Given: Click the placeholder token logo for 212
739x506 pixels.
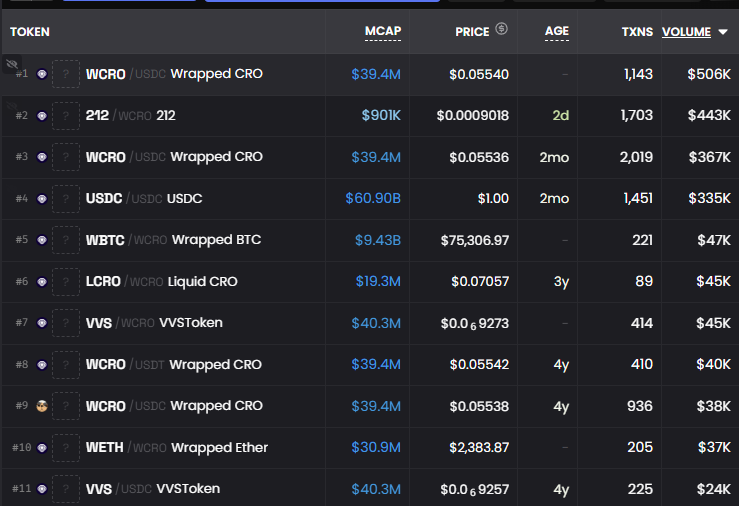Looking at the screenshot, I should point(66,115).
